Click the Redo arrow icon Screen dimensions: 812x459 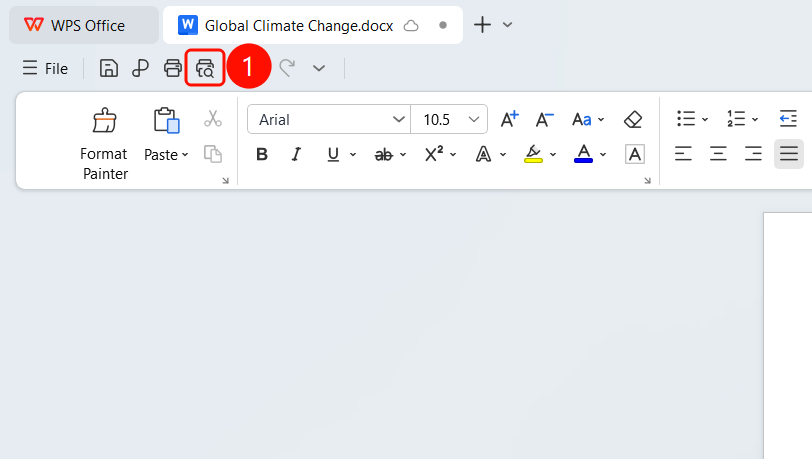coord(287,68)
